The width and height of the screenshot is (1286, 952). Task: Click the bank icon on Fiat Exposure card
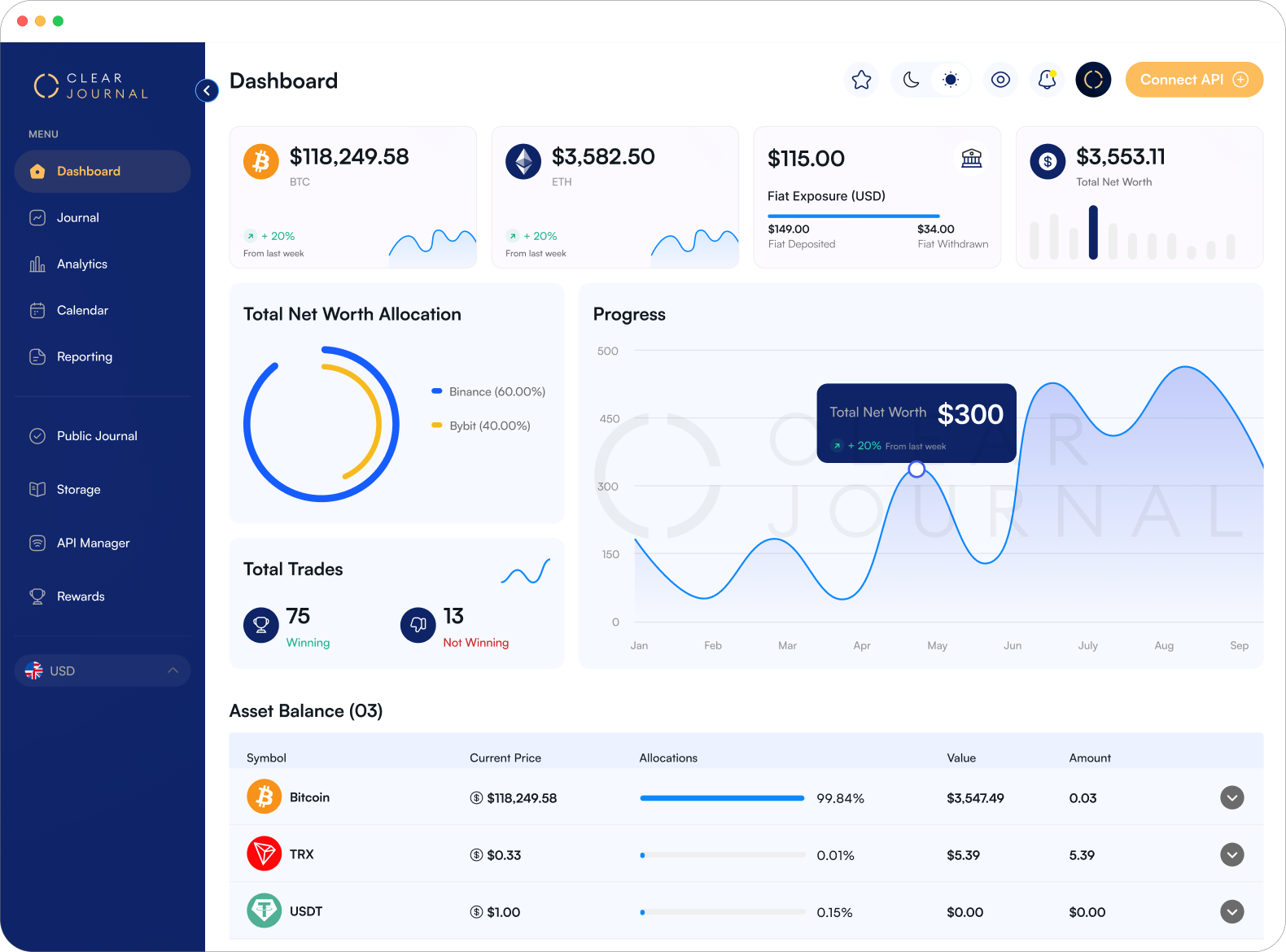click(x=971, y=158)
